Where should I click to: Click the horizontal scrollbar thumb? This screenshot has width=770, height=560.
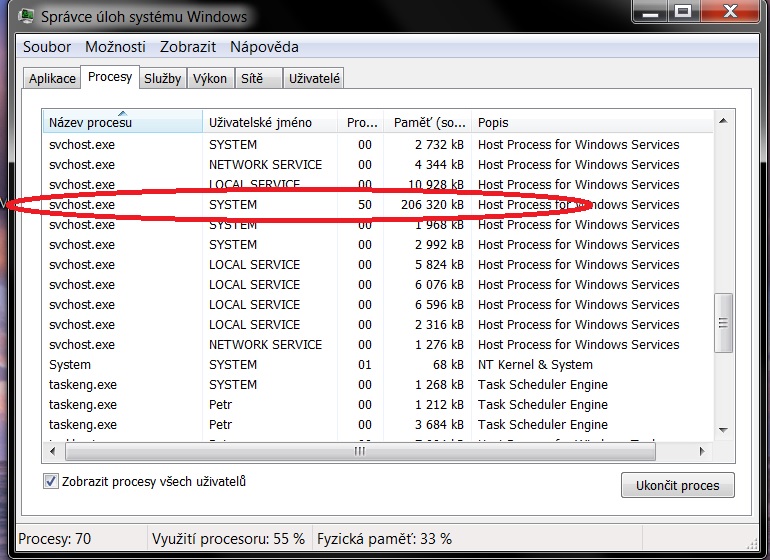coord(360,451)
